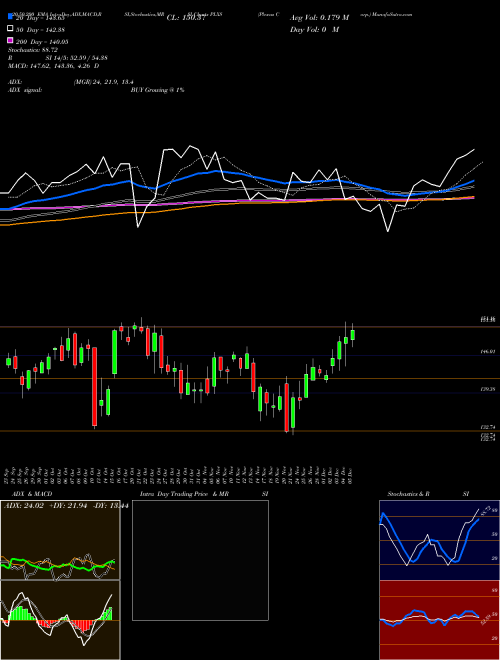Image resolution: width=500 pixels, height=660 pixels.
Task: Click the last green candlestick on chart
Action: pyautogui.click(x=353, y=335)
